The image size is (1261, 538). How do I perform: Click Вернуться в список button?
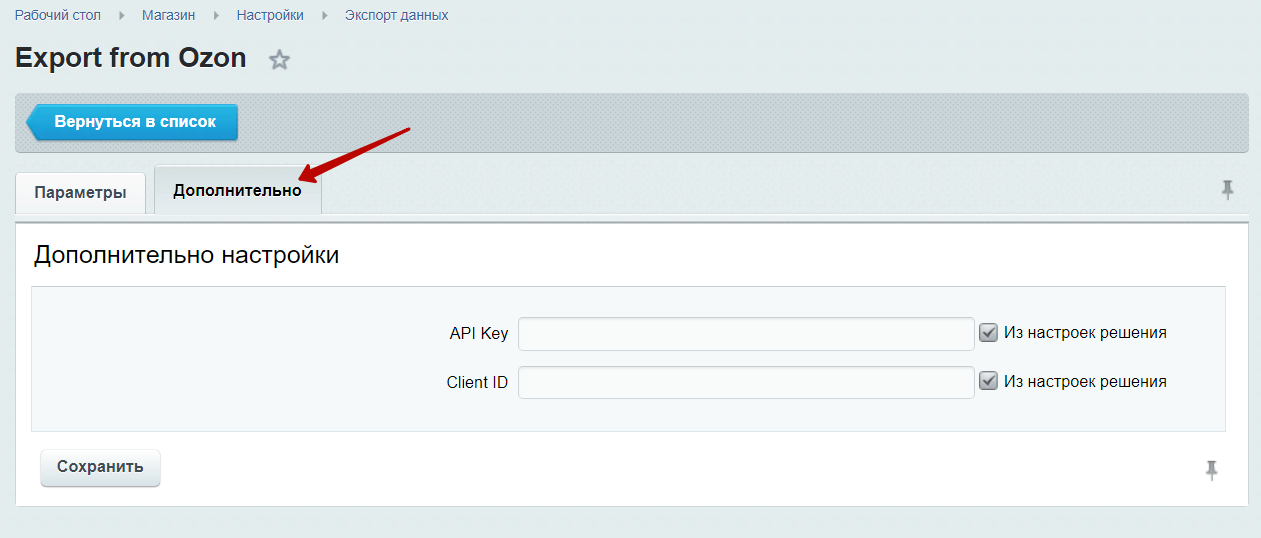(x=132, y=122)
